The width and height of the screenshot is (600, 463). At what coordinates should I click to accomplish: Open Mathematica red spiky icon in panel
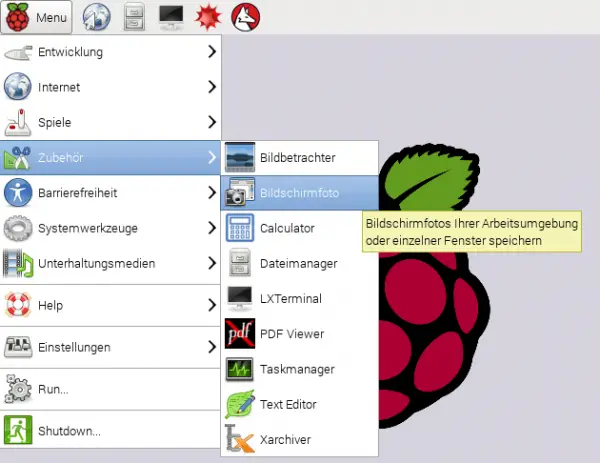point(208,17)
